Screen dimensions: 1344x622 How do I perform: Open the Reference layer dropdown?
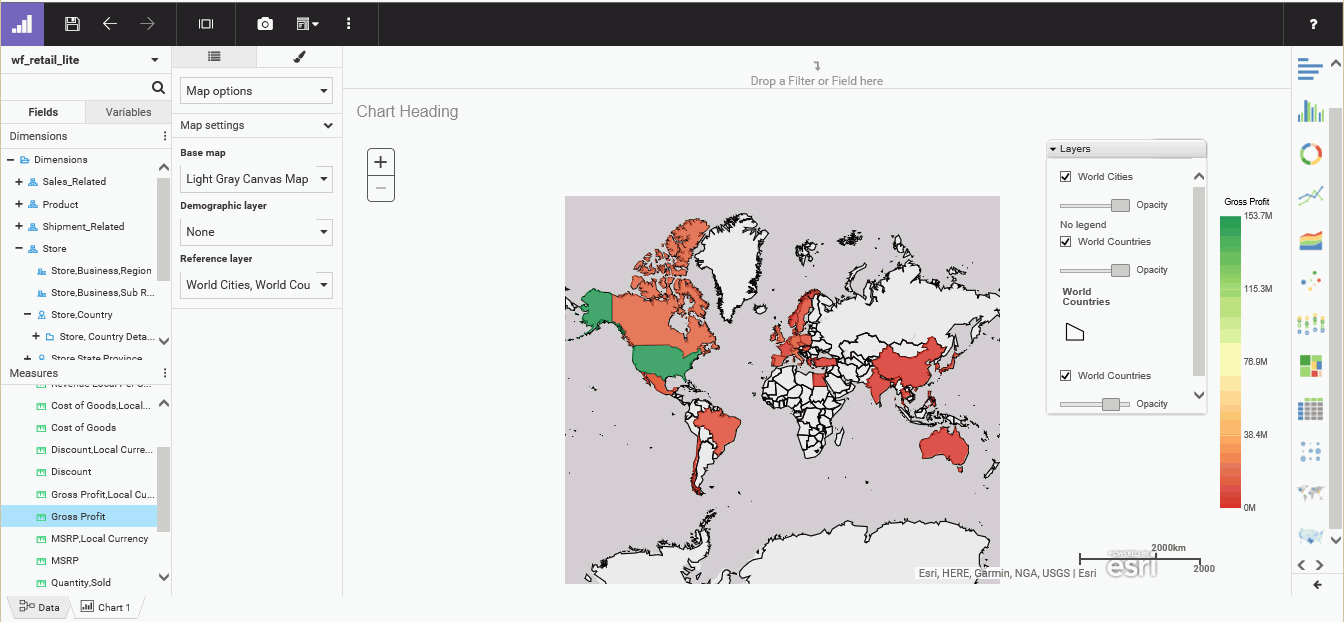coord(256,285)
